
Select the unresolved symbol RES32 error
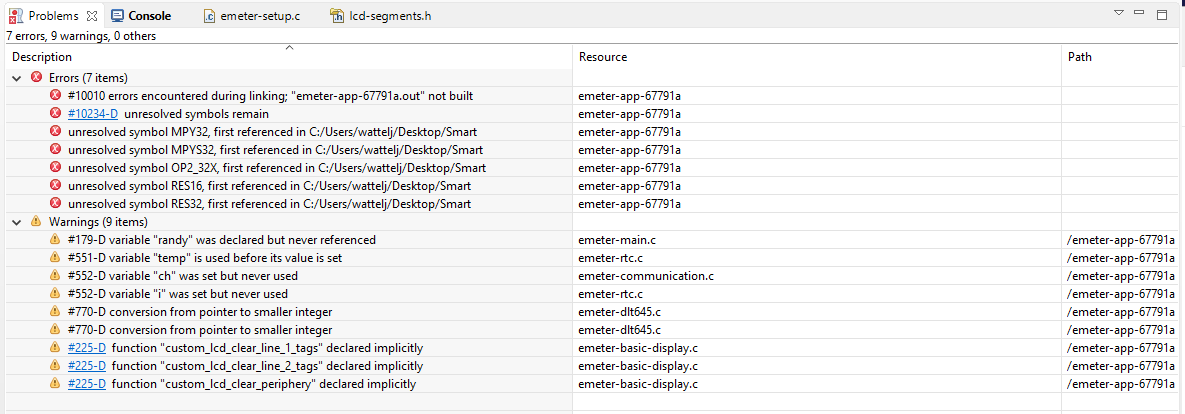270,204
